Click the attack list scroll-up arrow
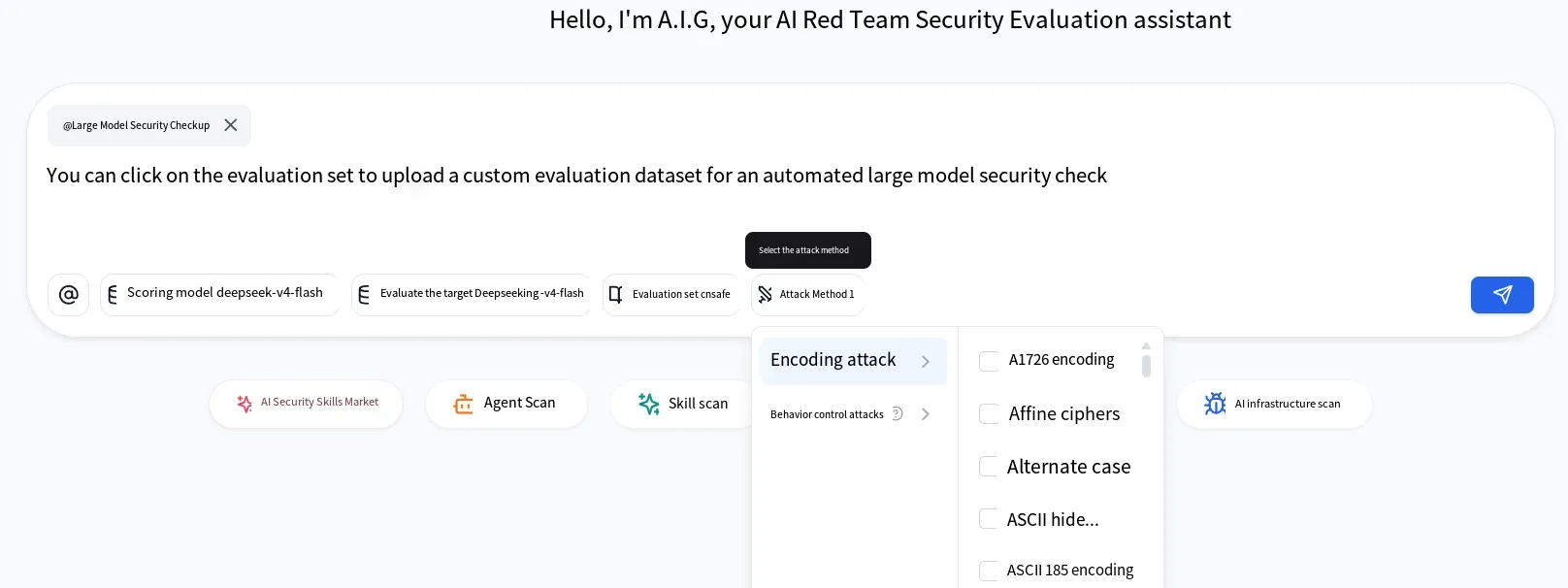Image resolution: width=1568 pixels, height=588 pixels. click(1146, 345)
